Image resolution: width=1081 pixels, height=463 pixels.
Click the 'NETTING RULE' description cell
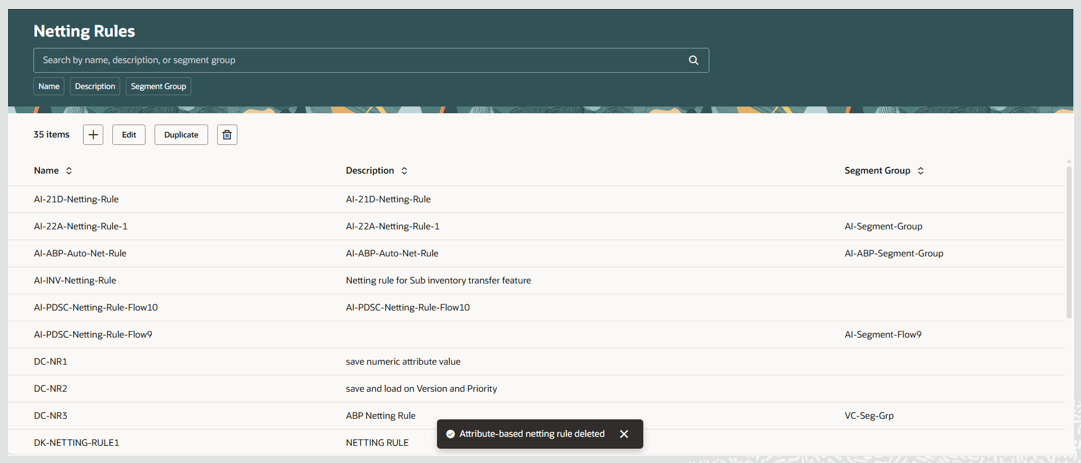coord(377,443)
